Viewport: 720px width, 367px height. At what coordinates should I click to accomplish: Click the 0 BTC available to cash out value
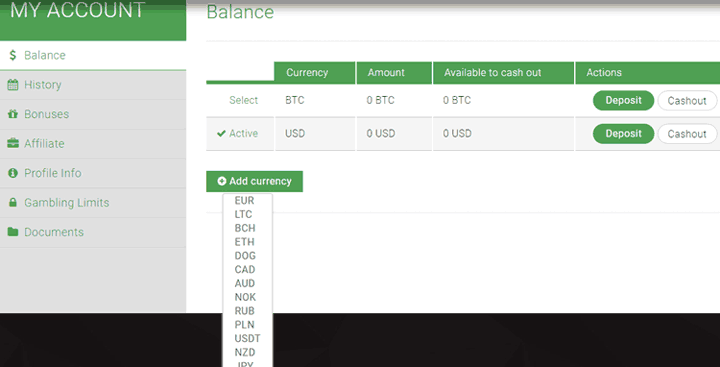(x=457, y=101)
